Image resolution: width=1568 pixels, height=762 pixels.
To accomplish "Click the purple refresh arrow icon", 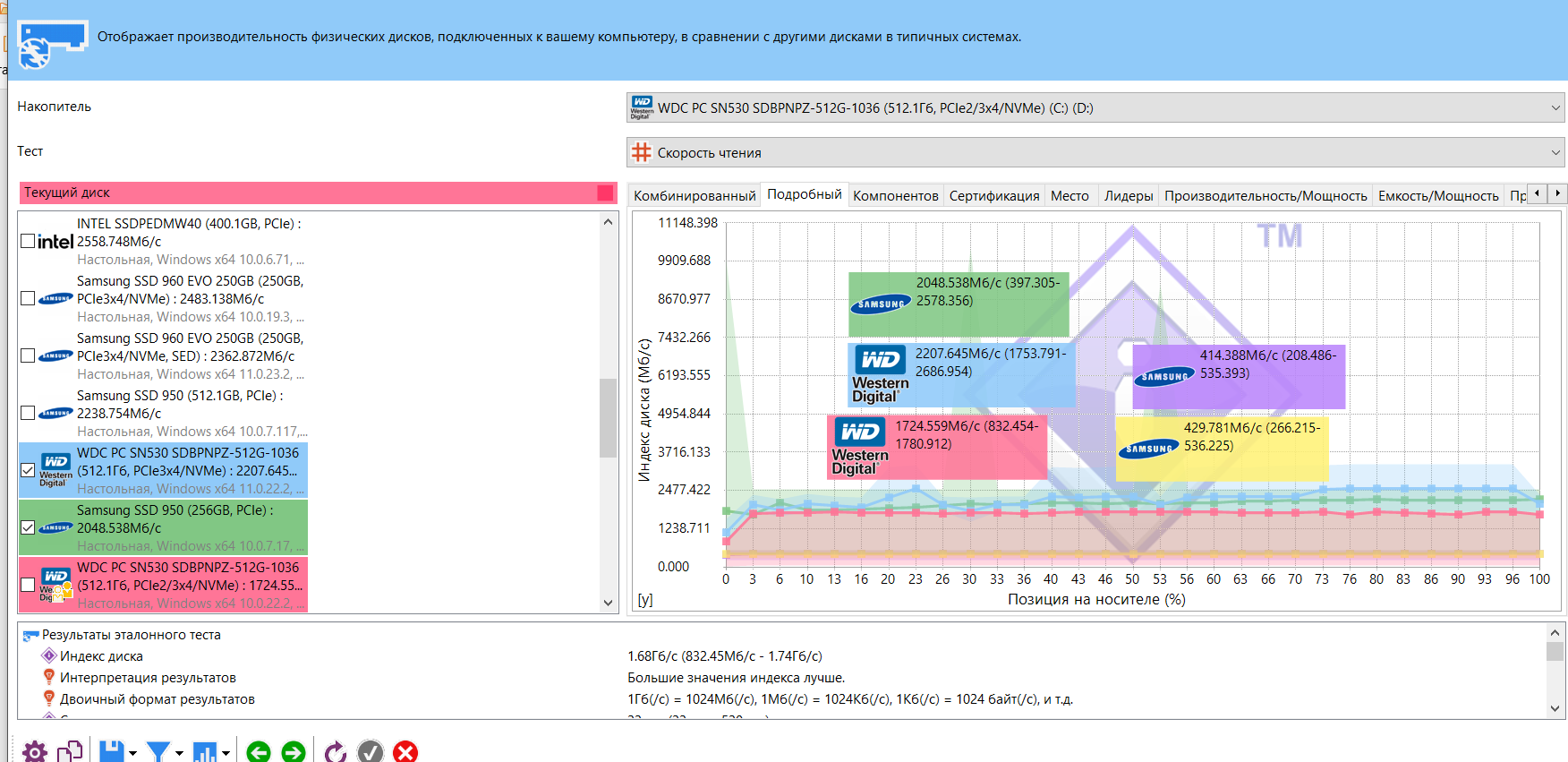I will 336,751.
